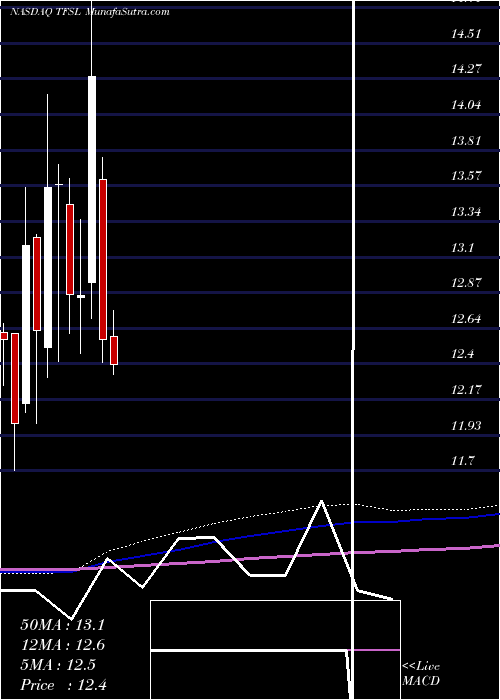The image size is (500, 700).
Task: Click the tallest white candlestick body
Action: 92,179
